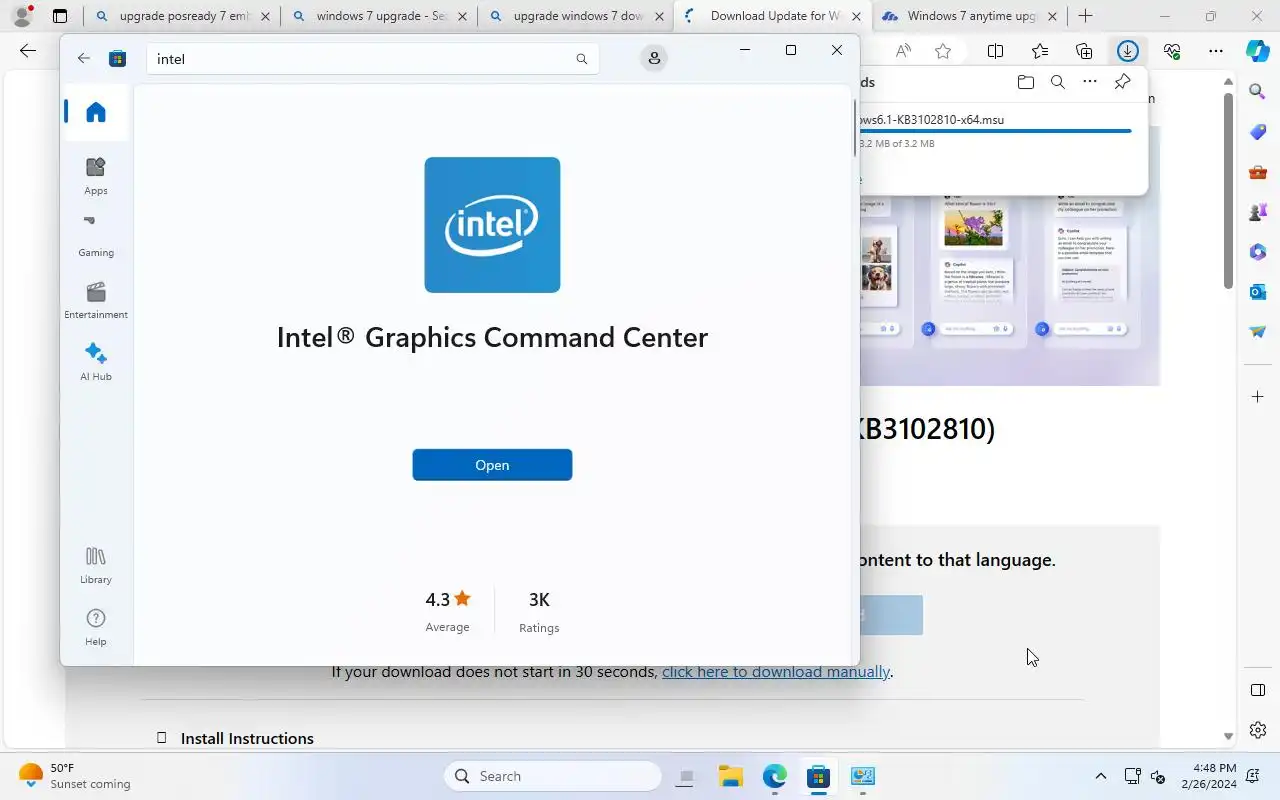
Task: Open Edge sidebar settings gear
Action: pyautogui.click(x=1258, y=730)
